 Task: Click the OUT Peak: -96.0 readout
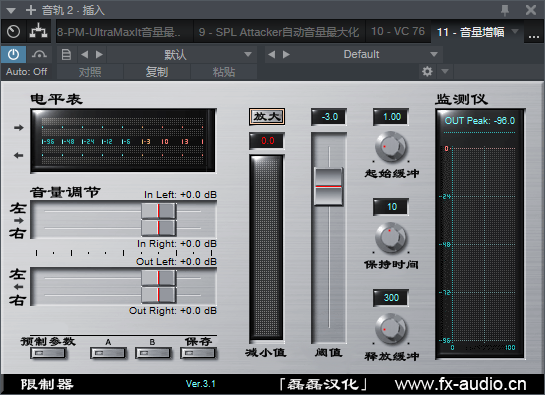pos(480,121)
